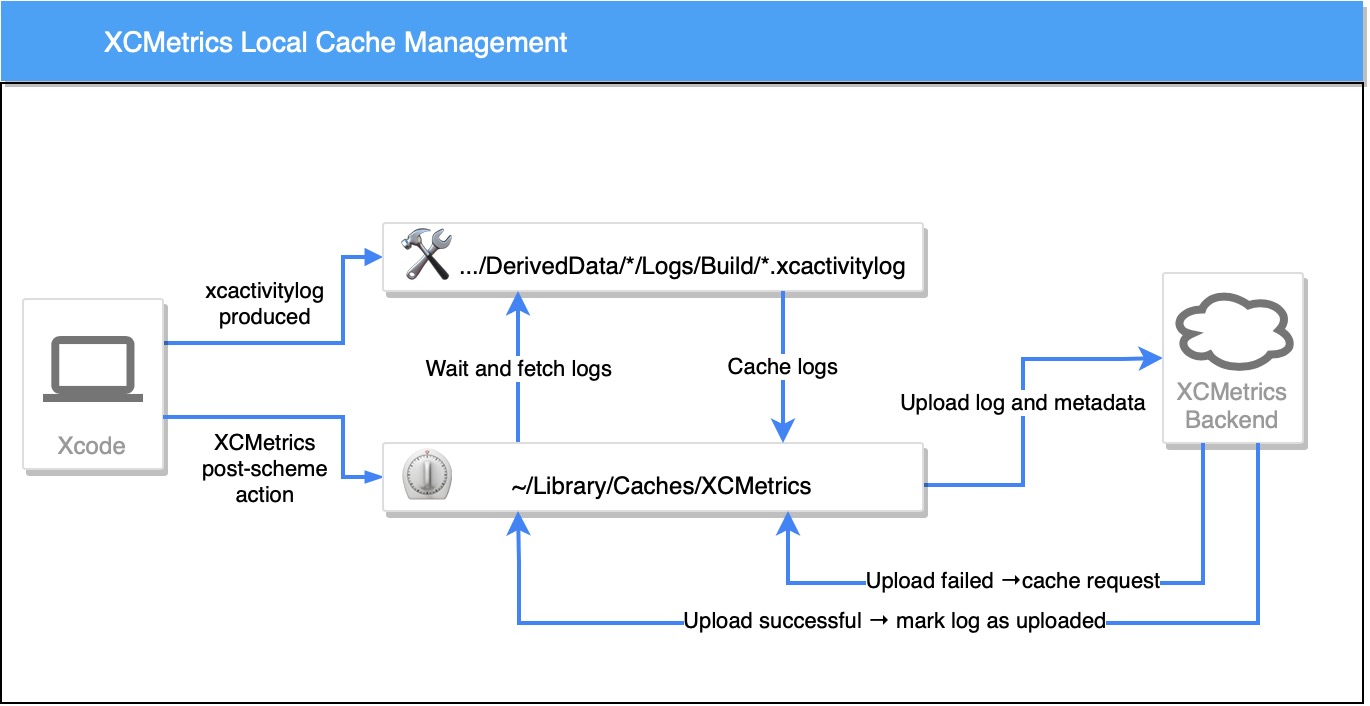Select the 'xcactivitylog produced' label
This screenshot has height=706, width=1370.
(x=264, y=303)
